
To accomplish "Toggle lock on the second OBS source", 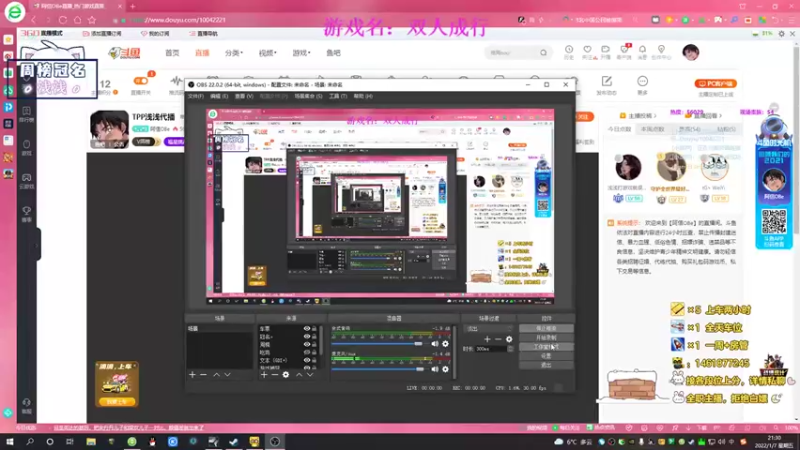I will [x=314, y=337].
